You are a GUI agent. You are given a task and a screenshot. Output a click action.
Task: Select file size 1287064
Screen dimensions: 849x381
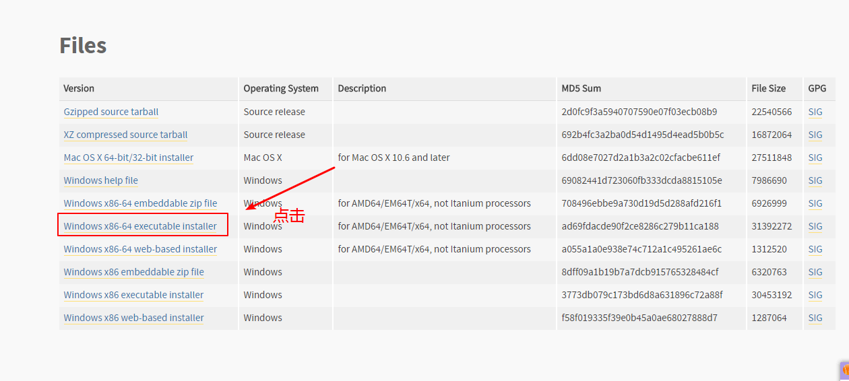pos(769,318)
